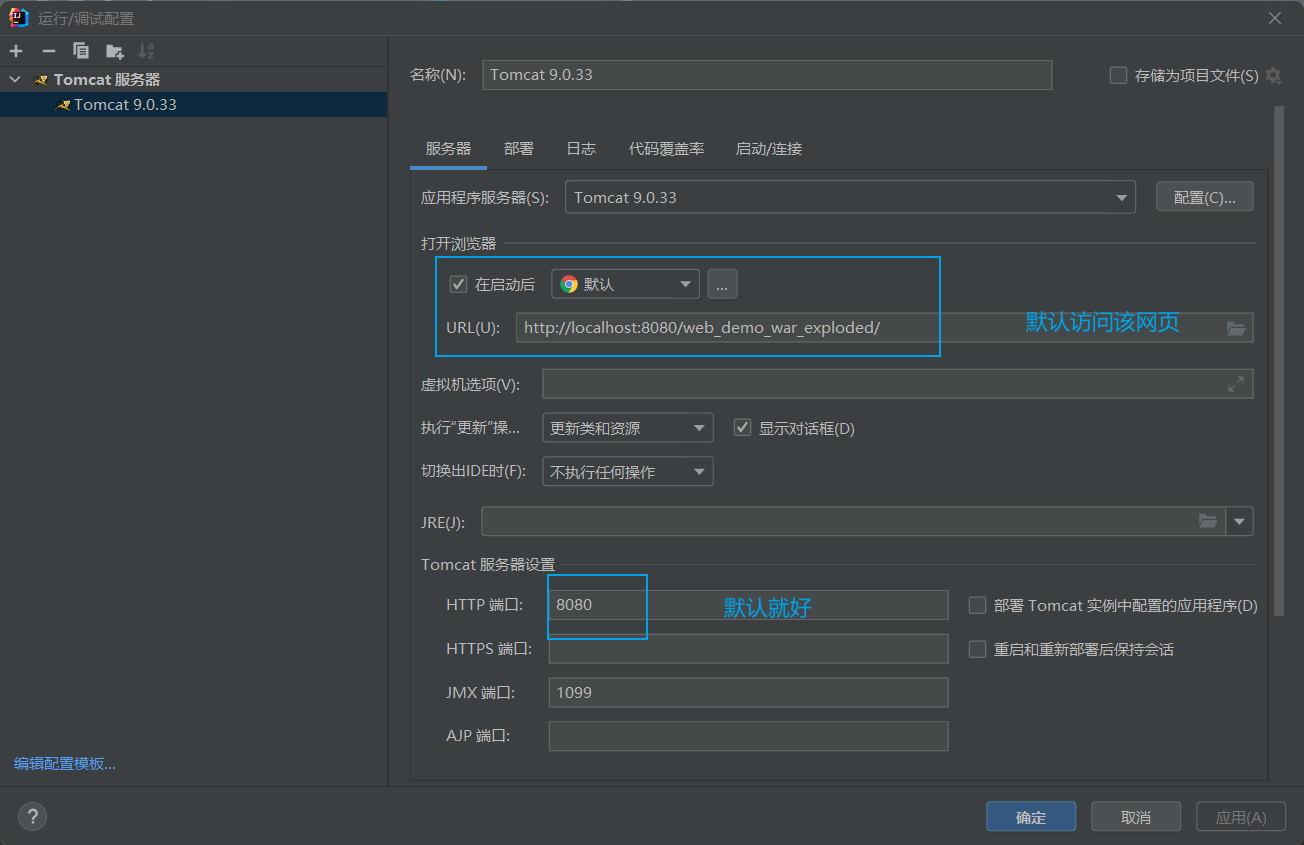Add a new run configuration with plus icon
This screenshot has width=1304, height=845.
pyautogui.click(x=16, y=51)
